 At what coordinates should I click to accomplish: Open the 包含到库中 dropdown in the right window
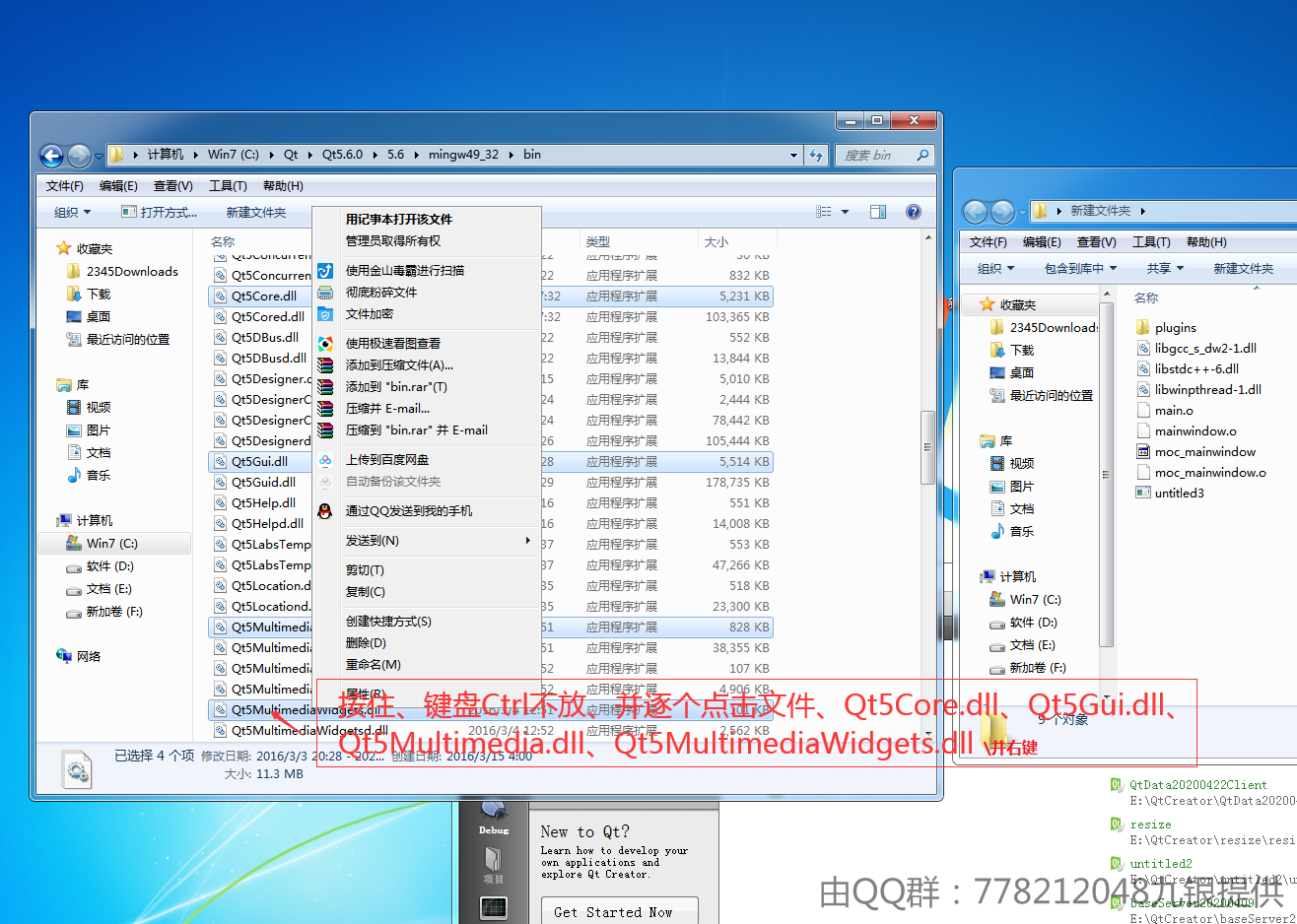[1080, 268]
